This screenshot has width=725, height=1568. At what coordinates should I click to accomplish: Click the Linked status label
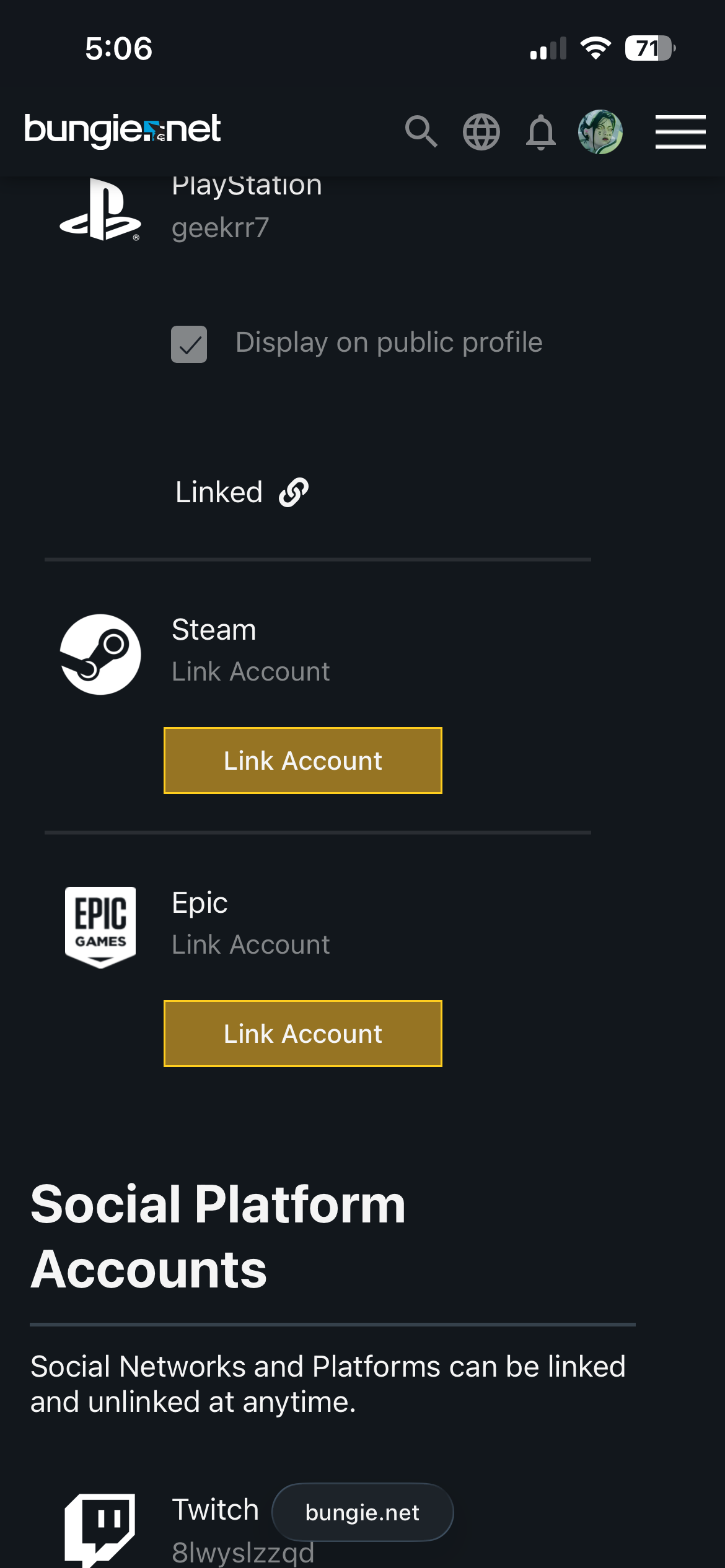(x=219, y=492)
